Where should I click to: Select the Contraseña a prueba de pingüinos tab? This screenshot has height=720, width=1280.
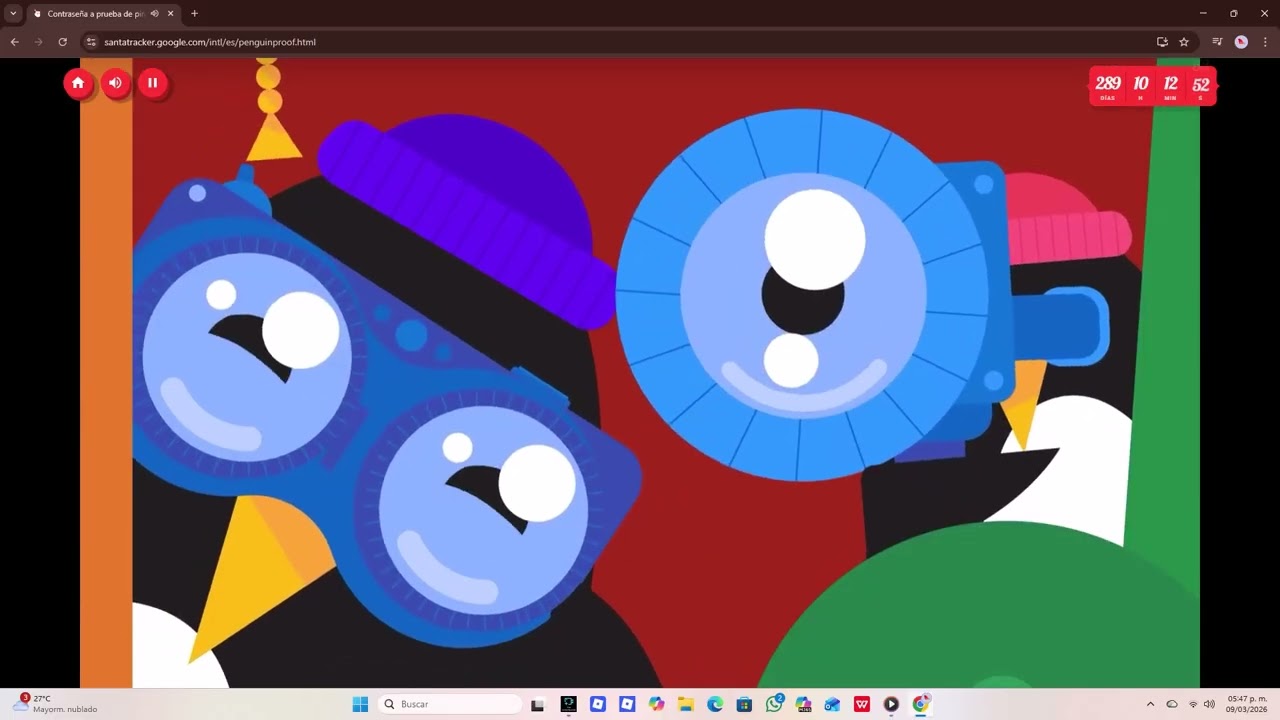pyautogui.click(x=103, y=14)
